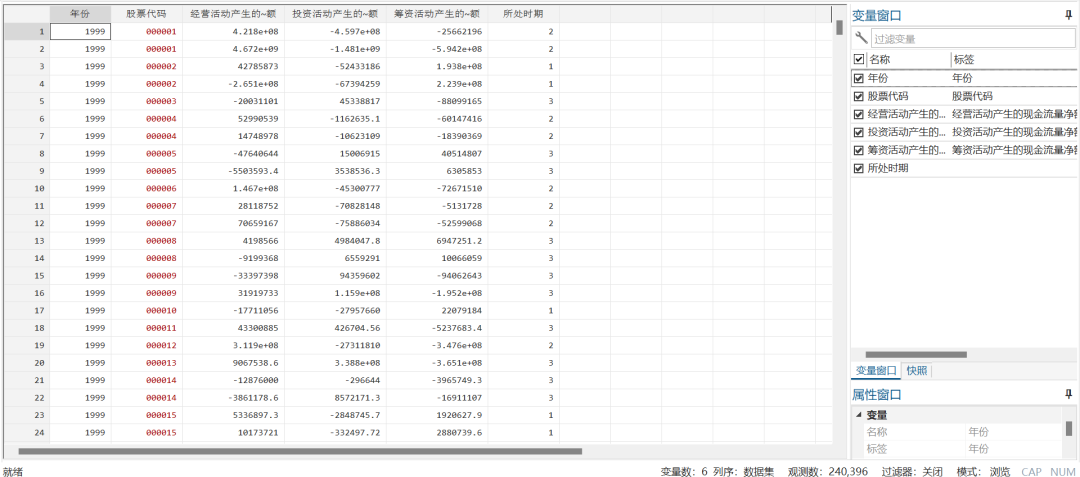
Task: Click the cell with value 8572171.3
Action: [335, 398]
